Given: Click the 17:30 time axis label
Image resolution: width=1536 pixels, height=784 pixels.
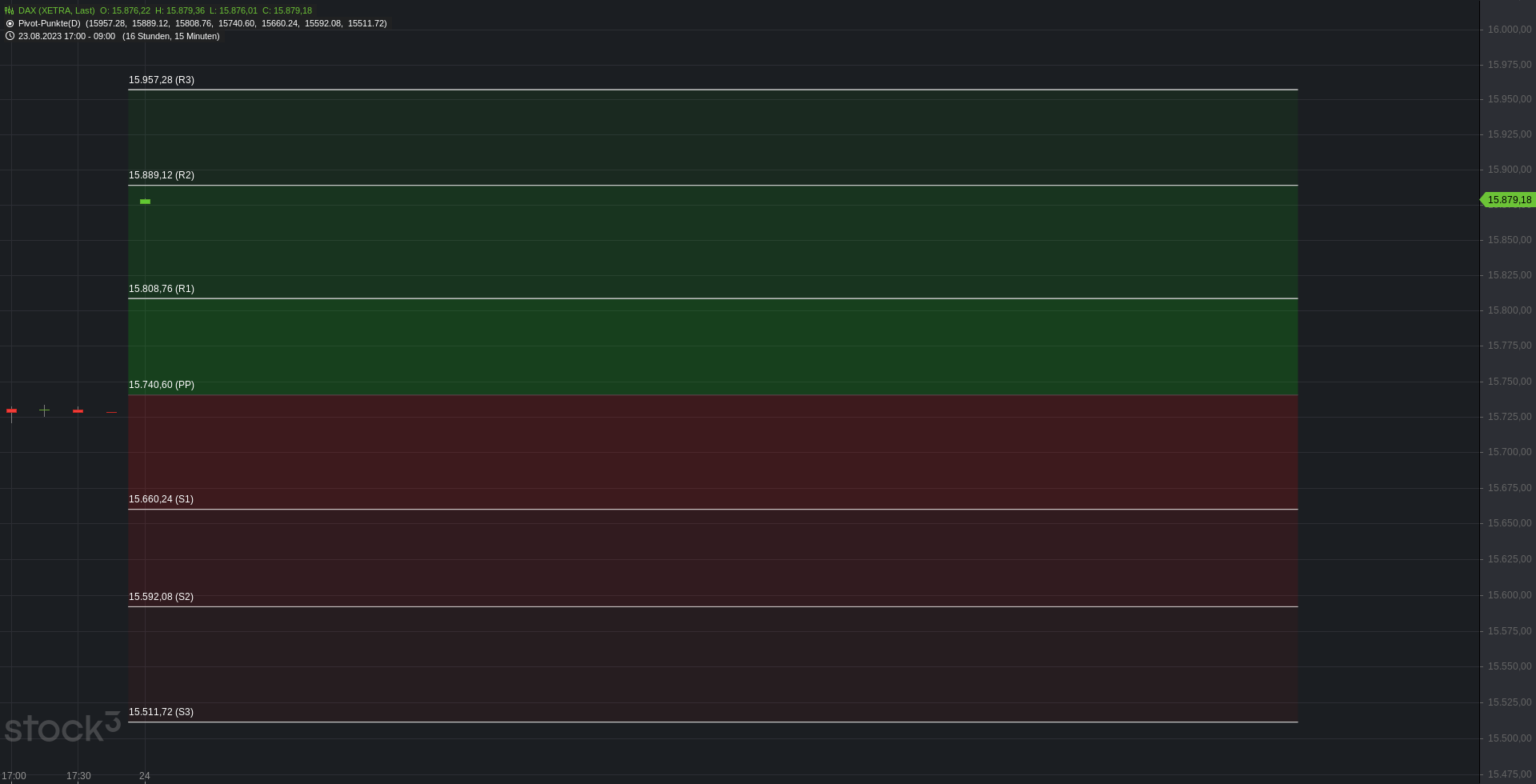Looking at the screenshot, I should pyautogui.click(x=78, y=776).
